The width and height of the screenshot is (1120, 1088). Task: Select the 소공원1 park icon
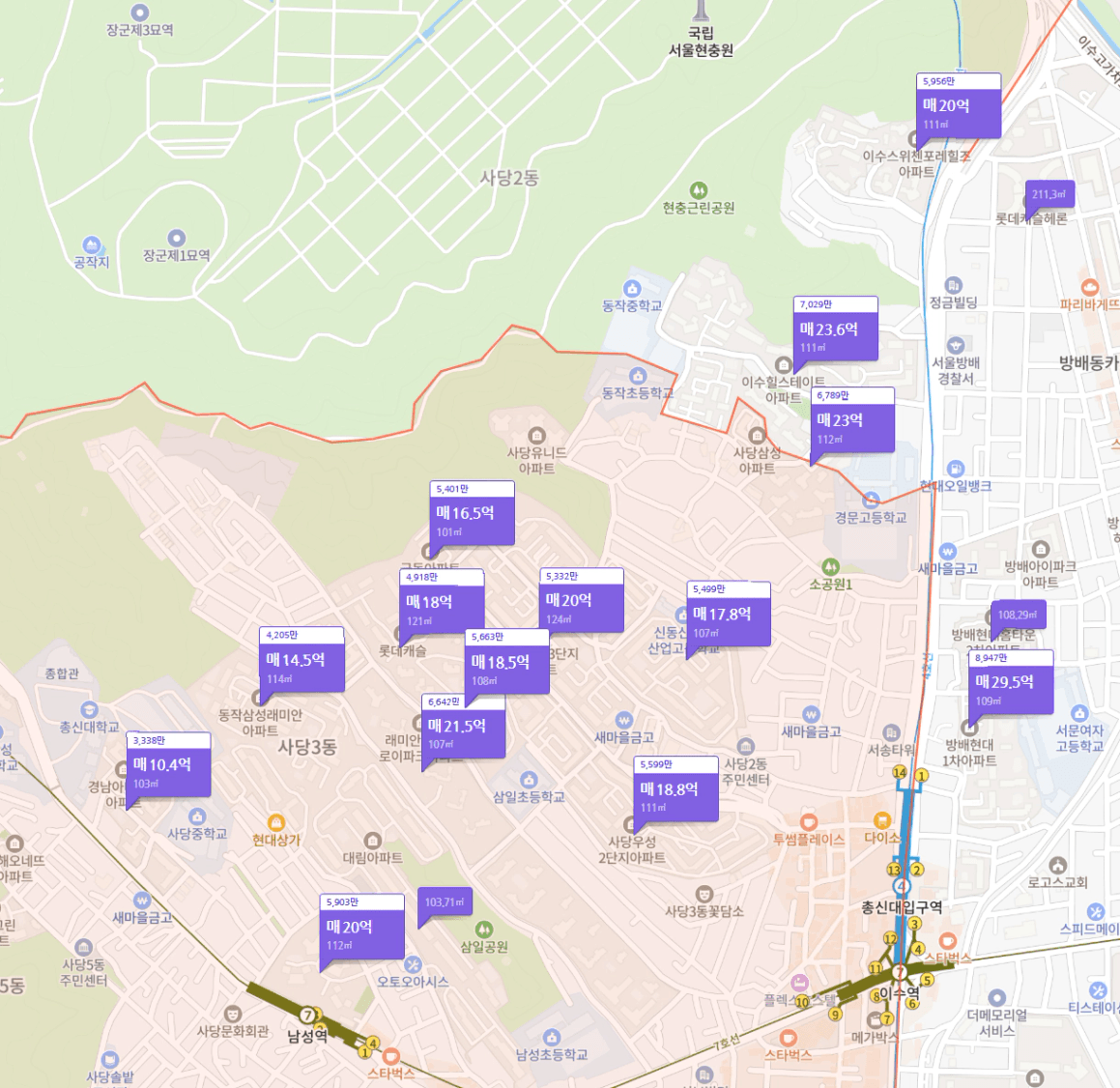click(830, 567)
